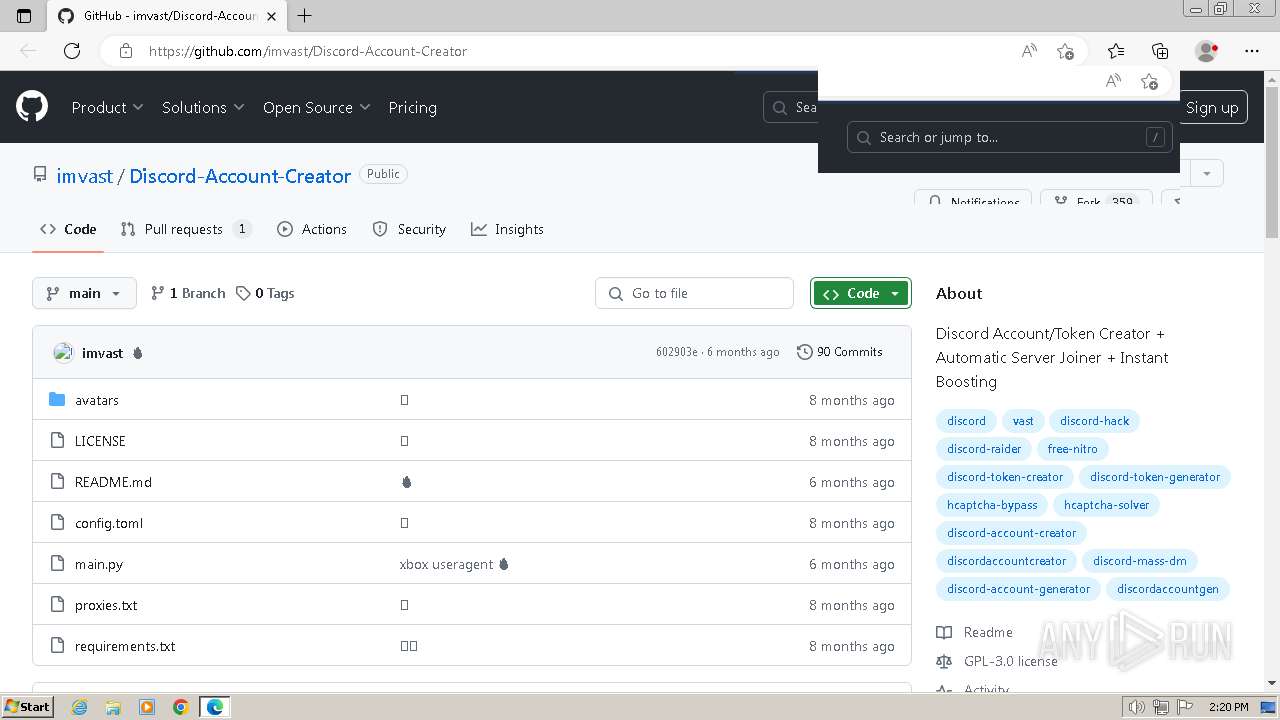Open the README.md file

[x=113, y=482]
